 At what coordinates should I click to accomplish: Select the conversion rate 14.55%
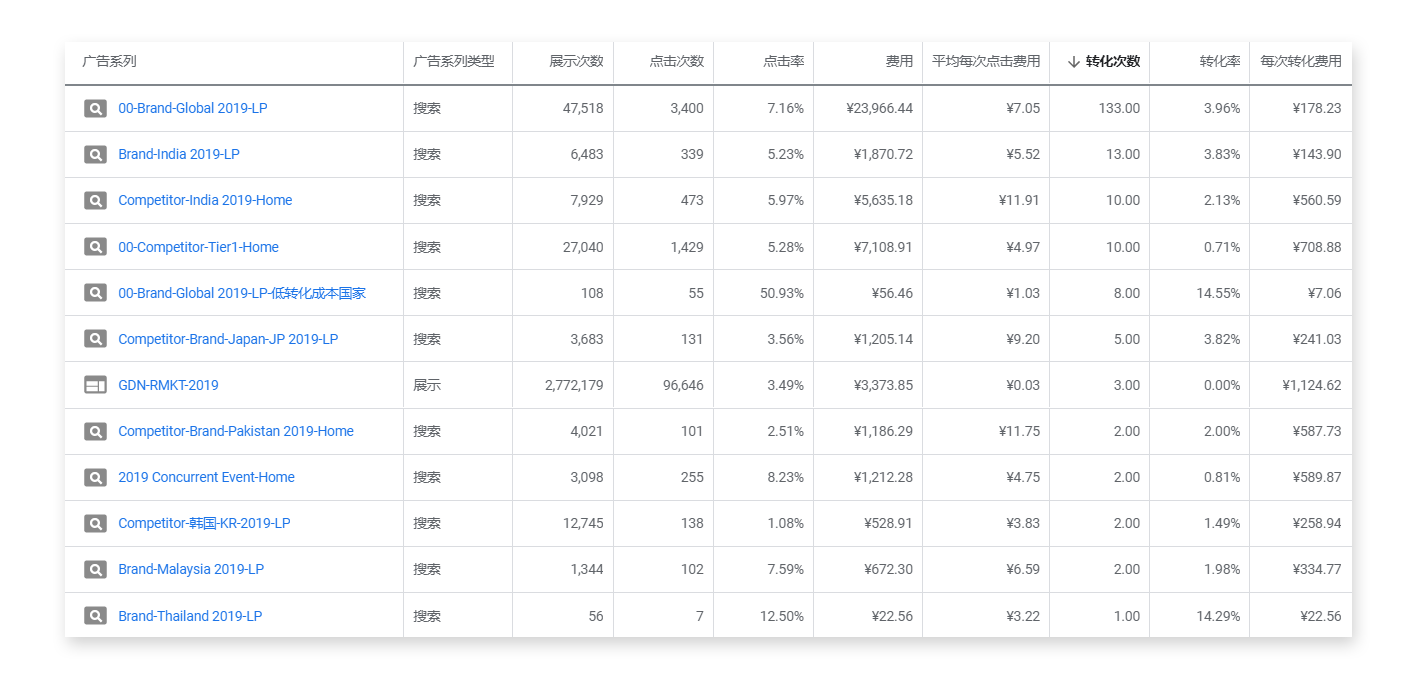(1218, 293)
